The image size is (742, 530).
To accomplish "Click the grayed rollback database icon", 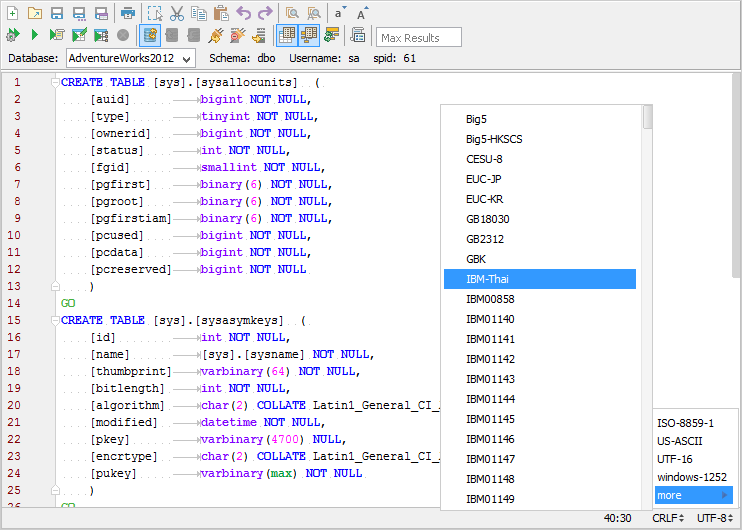I will pos(194,35).
